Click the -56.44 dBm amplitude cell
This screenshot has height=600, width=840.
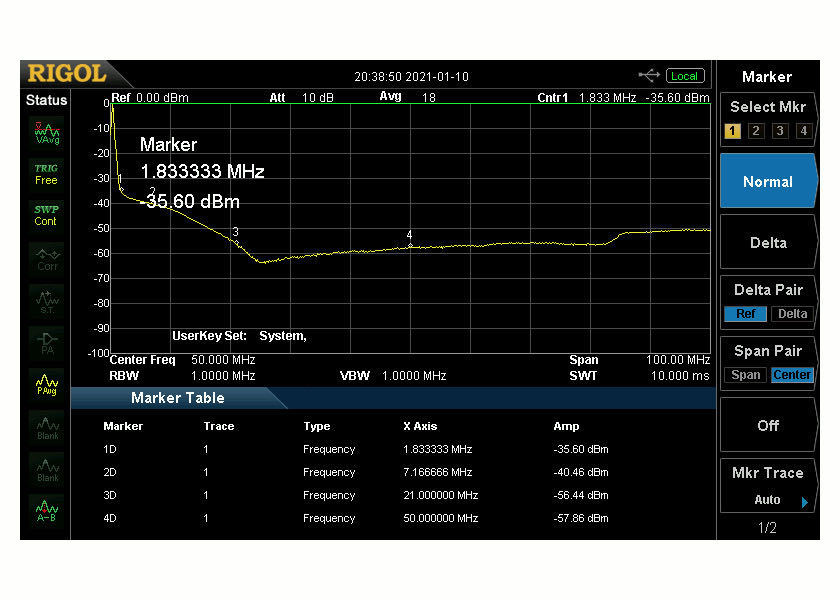(x=581, y=496)
